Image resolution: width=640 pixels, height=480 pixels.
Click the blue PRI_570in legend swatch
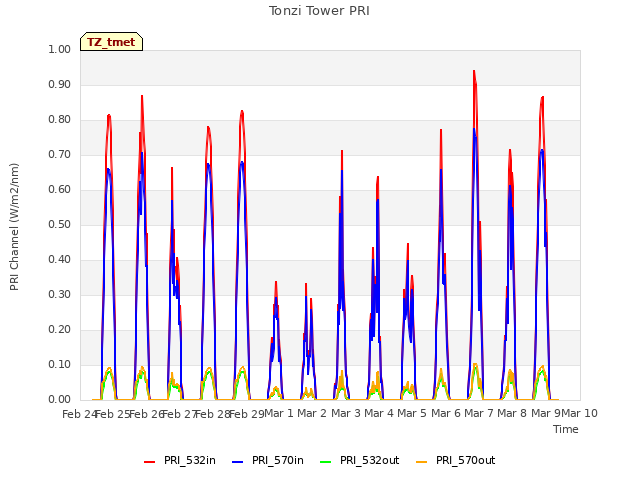[x=238, y=462]
